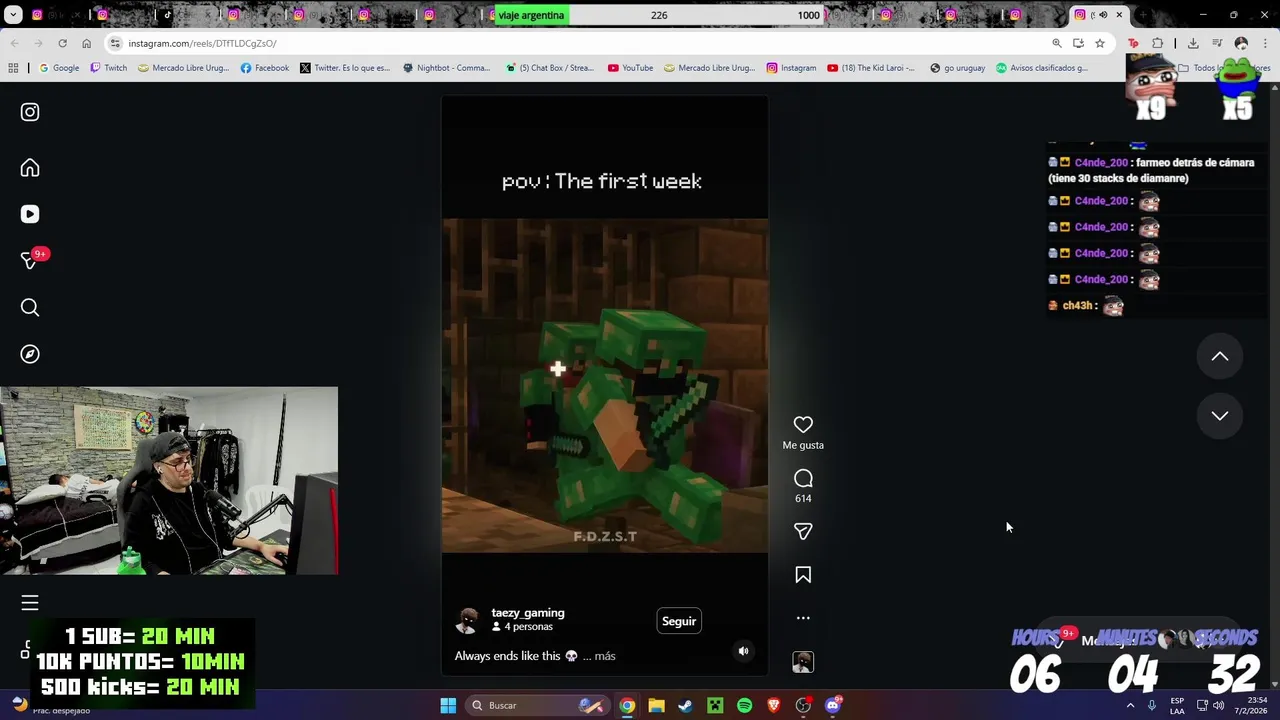Expand the caption with 'más'
The width and height of the screenshot is (1280, 720).
pyautogui.click(x=605, y=656)
